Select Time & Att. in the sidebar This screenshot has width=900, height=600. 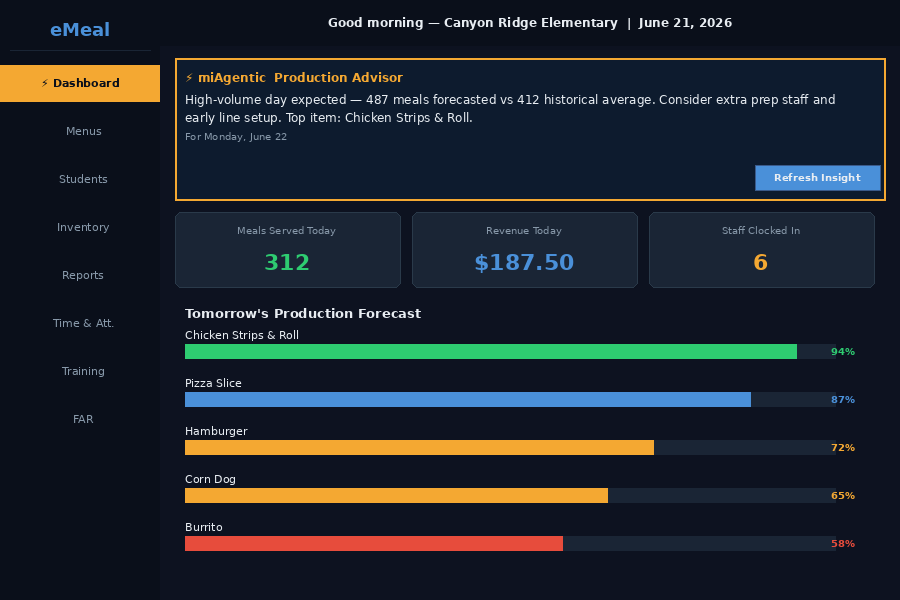pos(83,323)
